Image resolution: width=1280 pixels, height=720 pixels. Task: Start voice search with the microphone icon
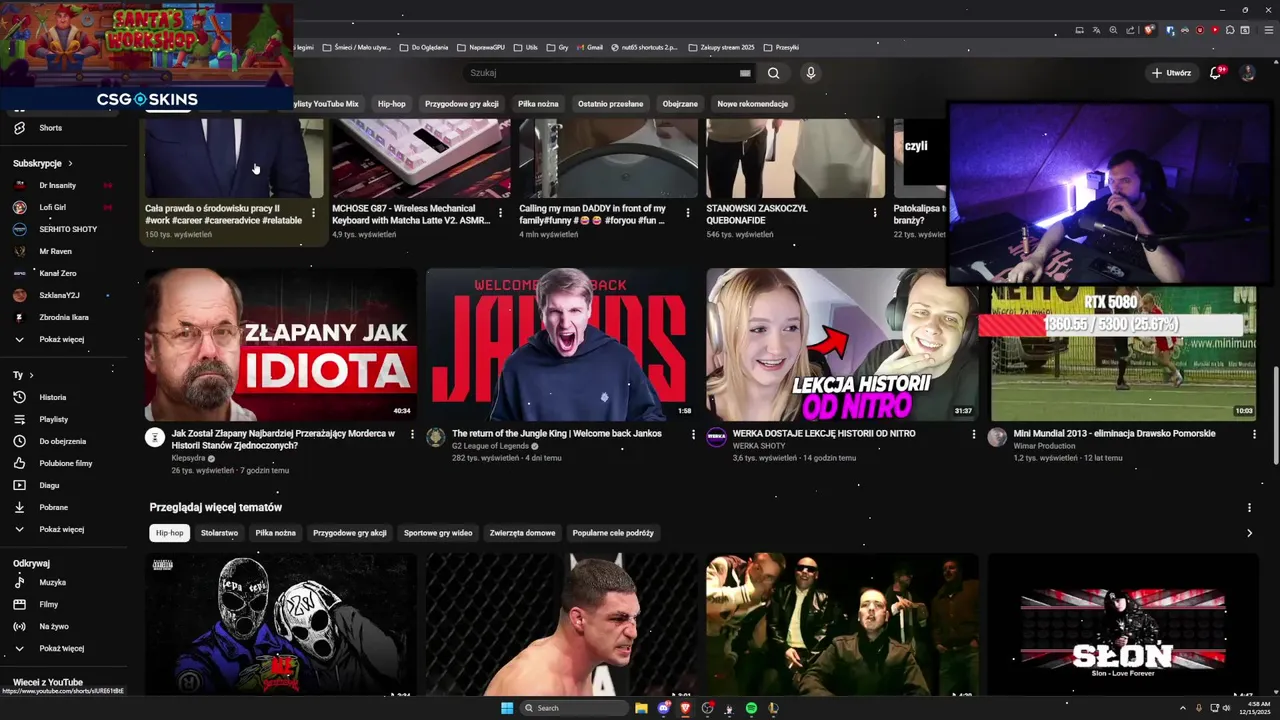[811, 73]
